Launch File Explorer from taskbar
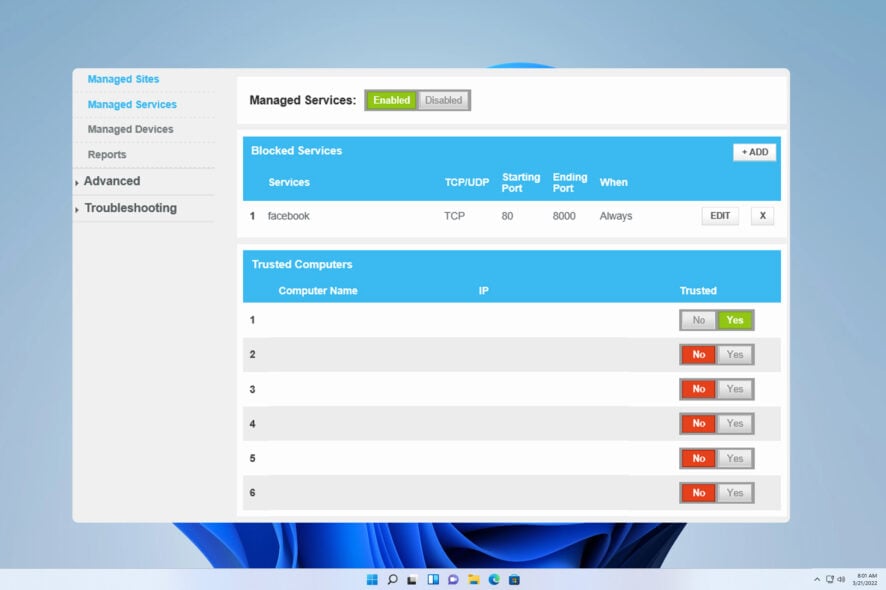This screenshot has width=886, height=590. [x=474, y=579]
